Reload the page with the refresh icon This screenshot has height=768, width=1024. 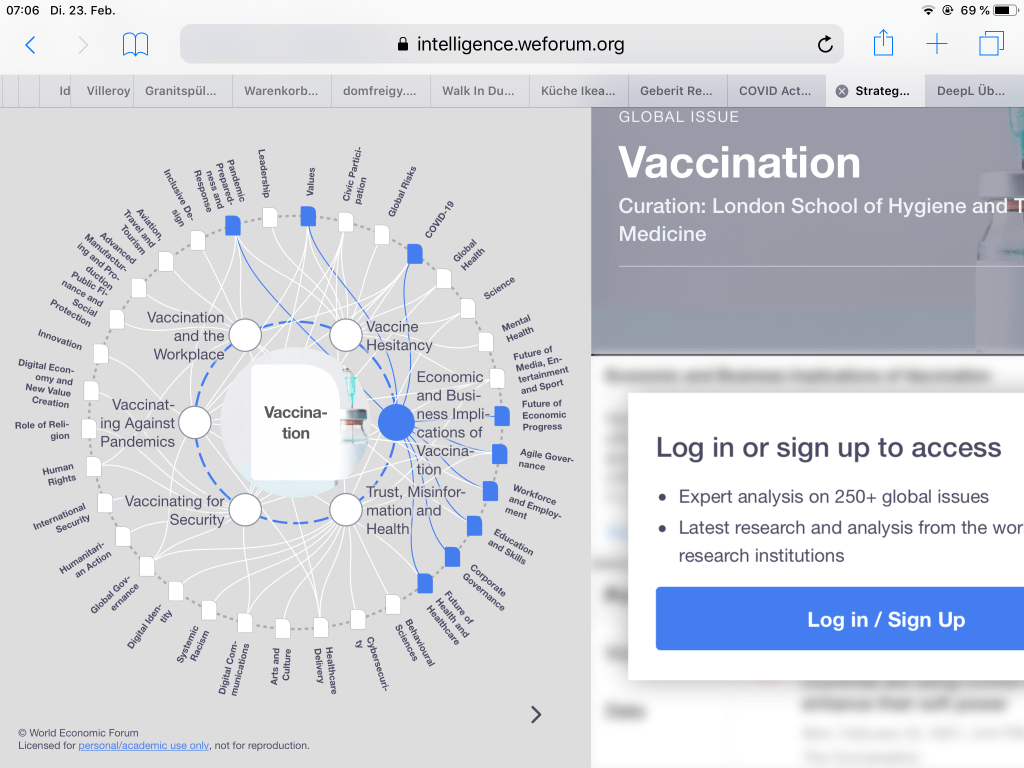(825, 45)
